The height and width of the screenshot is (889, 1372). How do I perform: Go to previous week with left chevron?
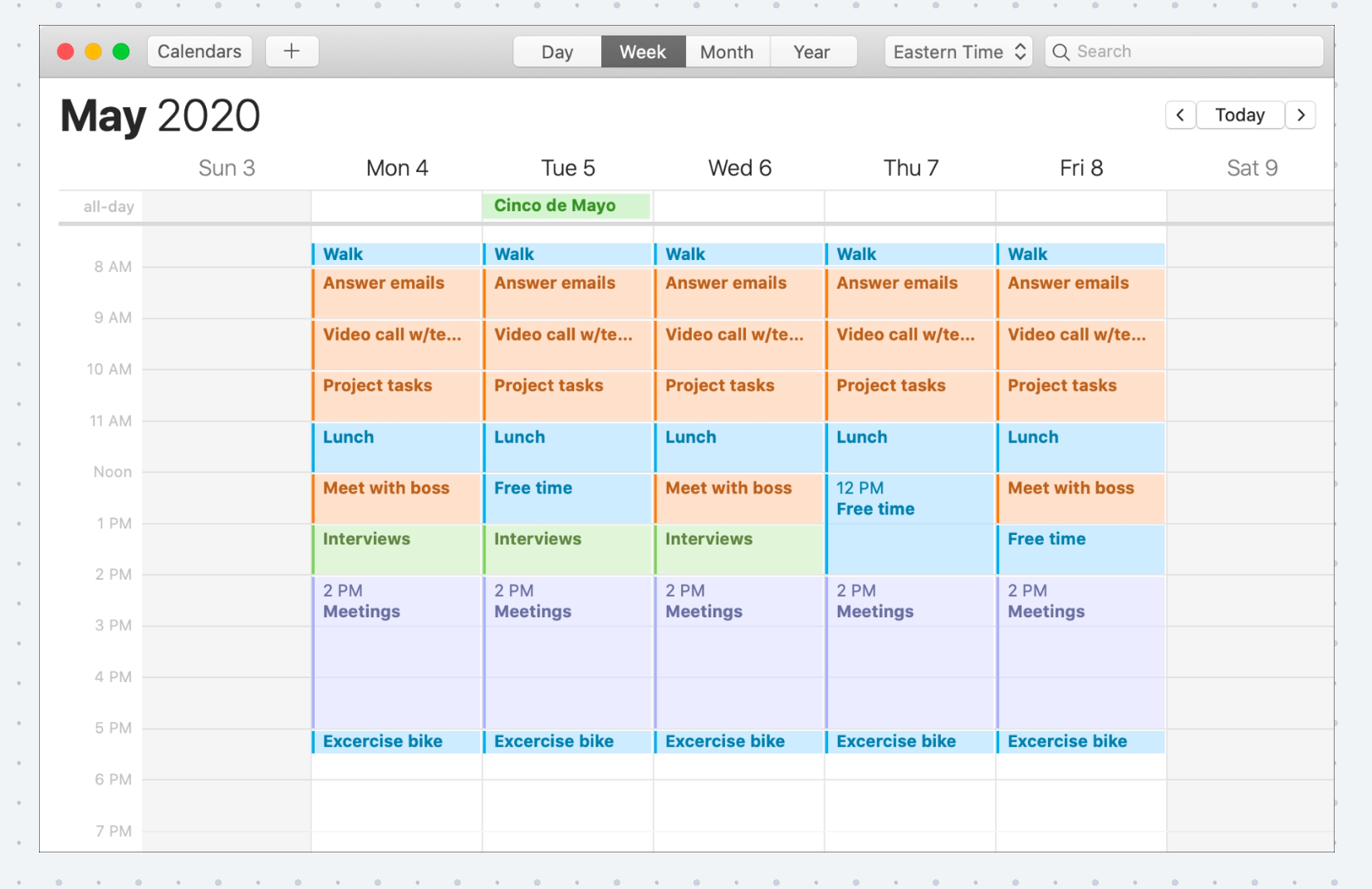tap(1180, 115)
